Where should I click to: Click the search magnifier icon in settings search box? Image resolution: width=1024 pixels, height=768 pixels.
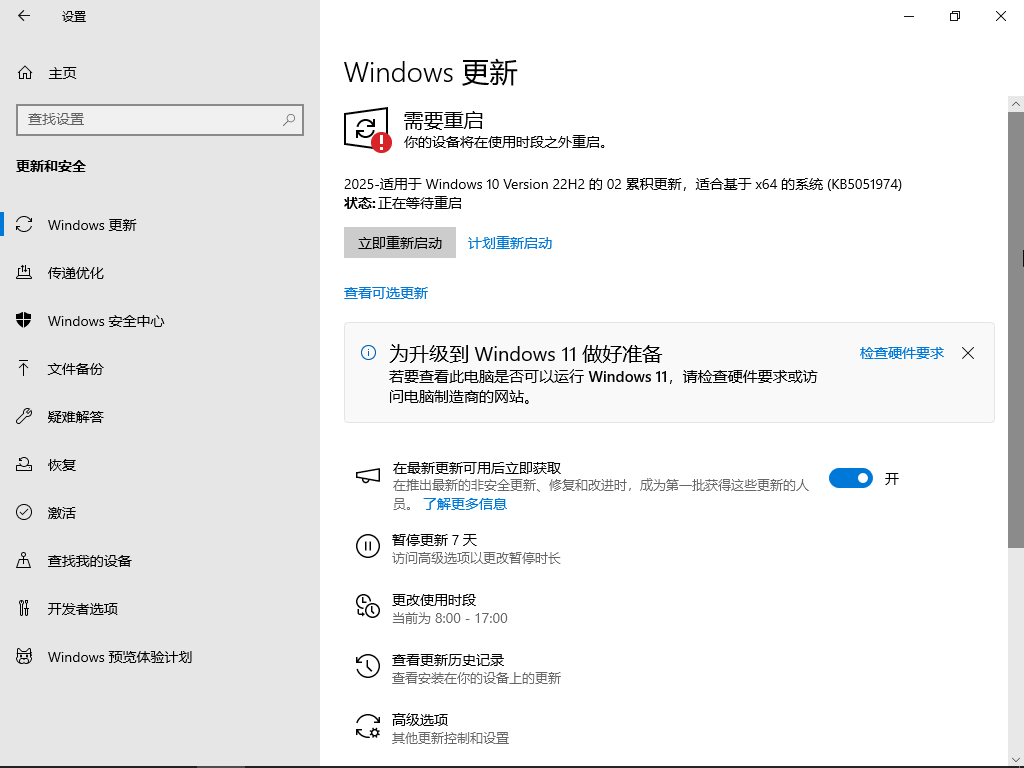[289, 119]
